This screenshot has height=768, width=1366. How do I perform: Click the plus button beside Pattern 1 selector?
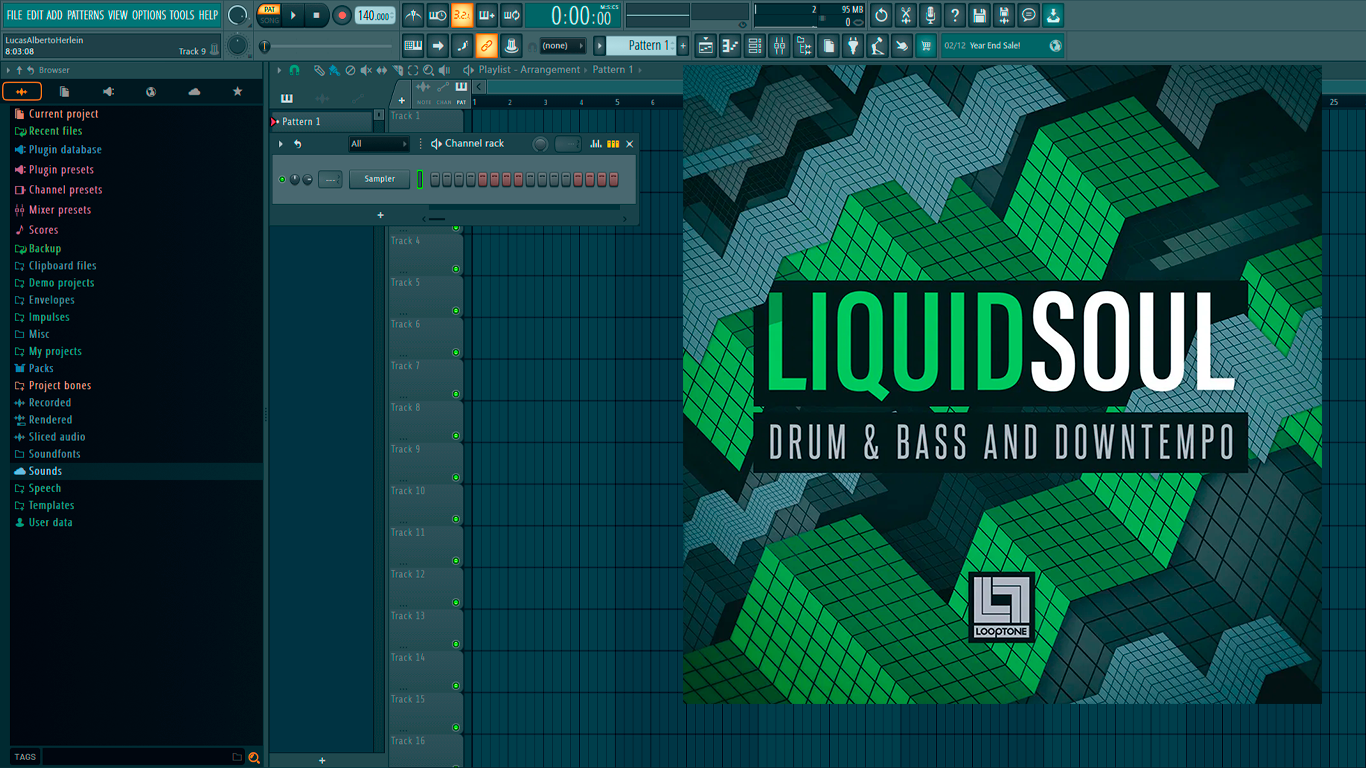(x=683, y=45)
